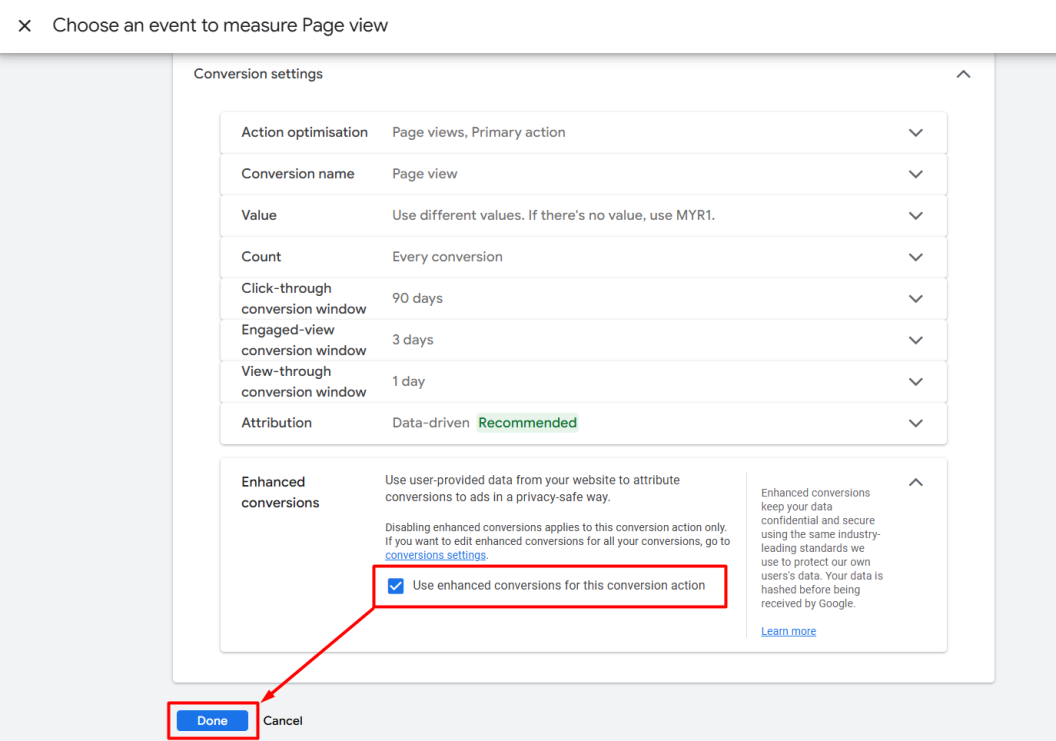Expand View-through conversion window chevron

coord(915,381)
